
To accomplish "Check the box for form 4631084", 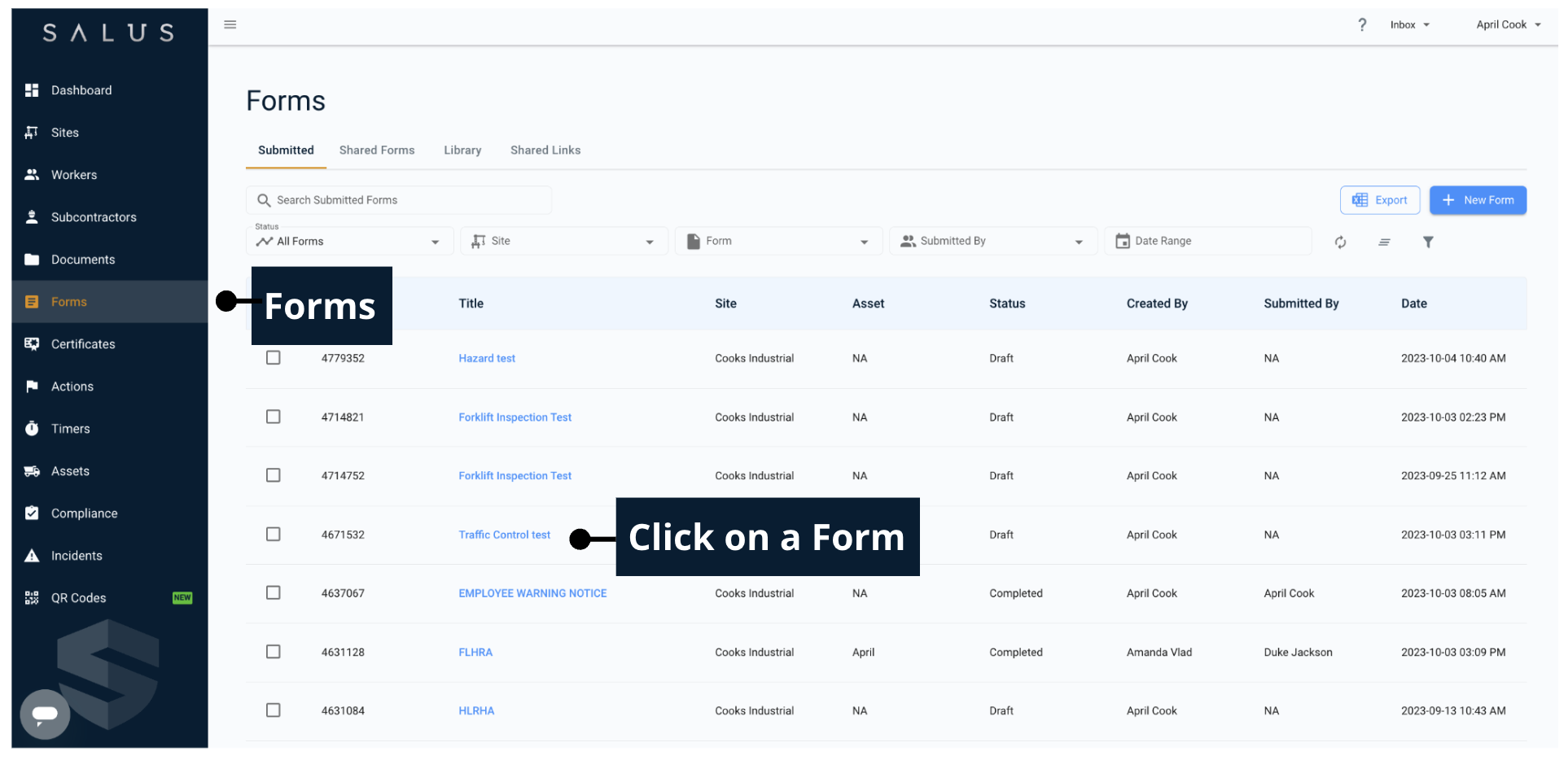I will 274,710.
